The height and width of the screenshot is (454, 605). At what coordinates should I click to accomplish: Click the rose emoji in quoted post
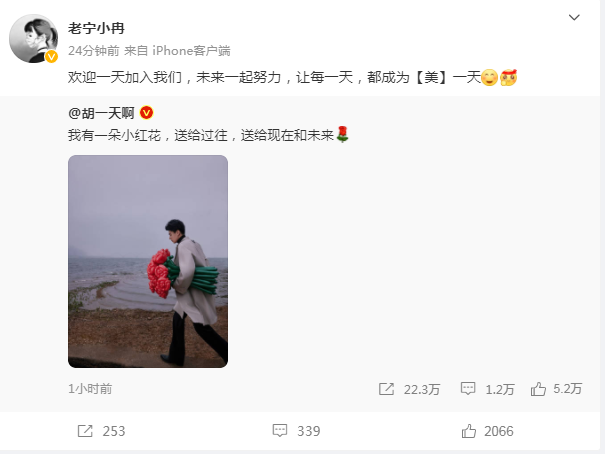342,134
